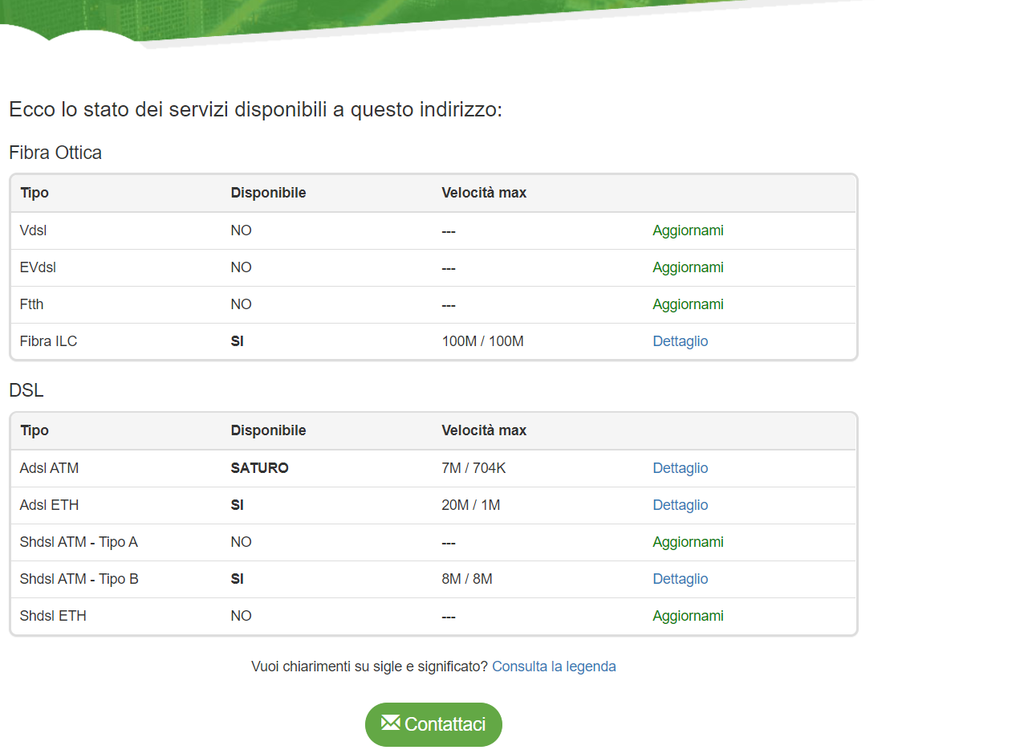Screen dimensions: 1024x750
Task: Click the Fibra Ottica section heading
Action: click(56, 152)
